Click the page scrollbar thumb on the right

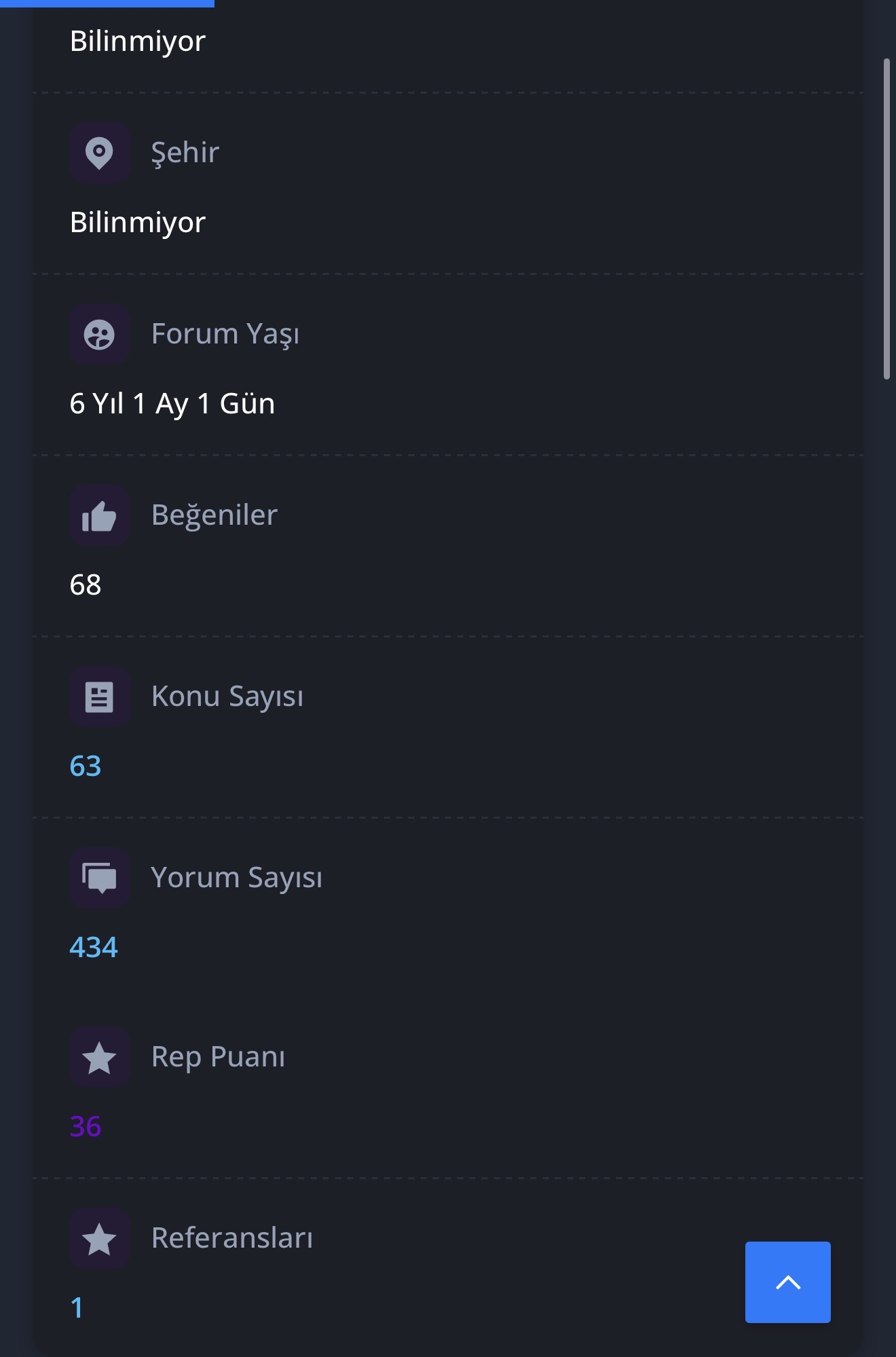(x=886, y=219)
